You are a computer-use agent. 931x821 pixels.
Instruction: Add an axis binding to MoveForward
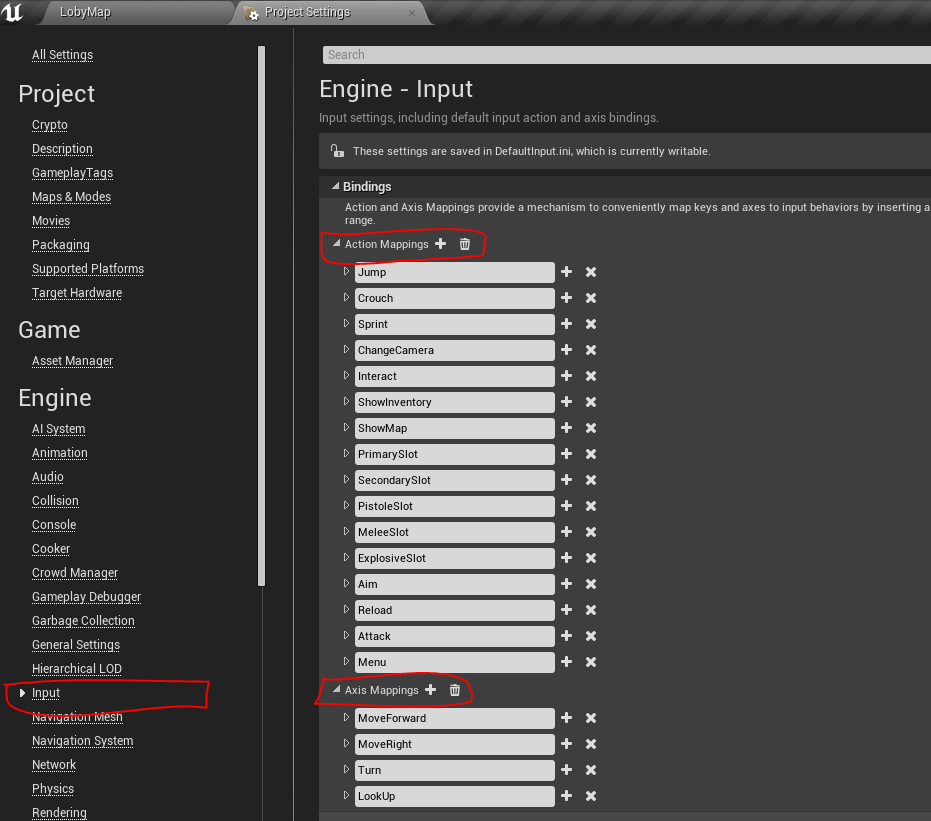pos(566,718)
